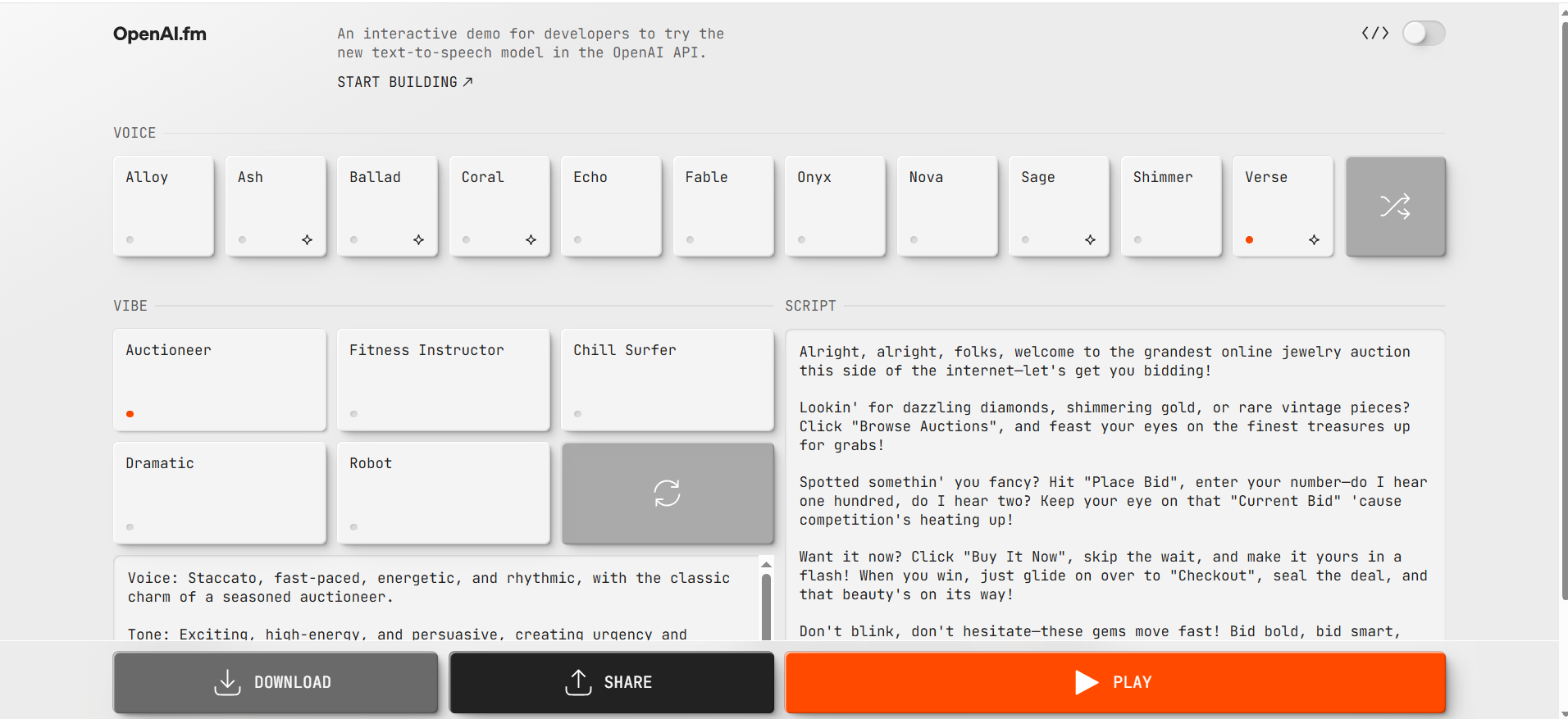Click the code brackets icon

pyautogui.click(x=1374, y=34)
